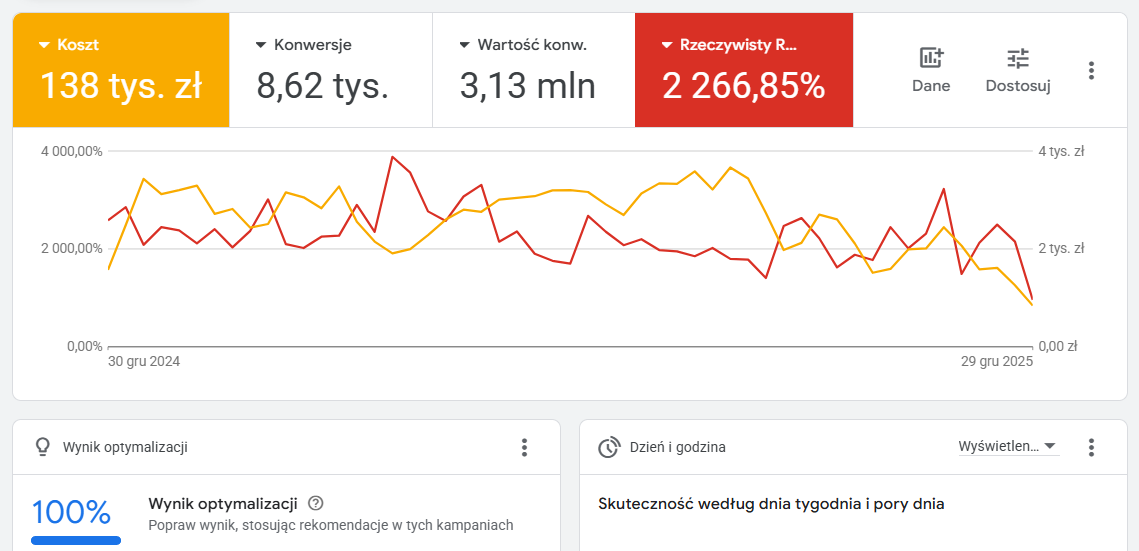Toggle the orange Koszt scorecard tile
1139x551 pixels.
tap(121, 70)
